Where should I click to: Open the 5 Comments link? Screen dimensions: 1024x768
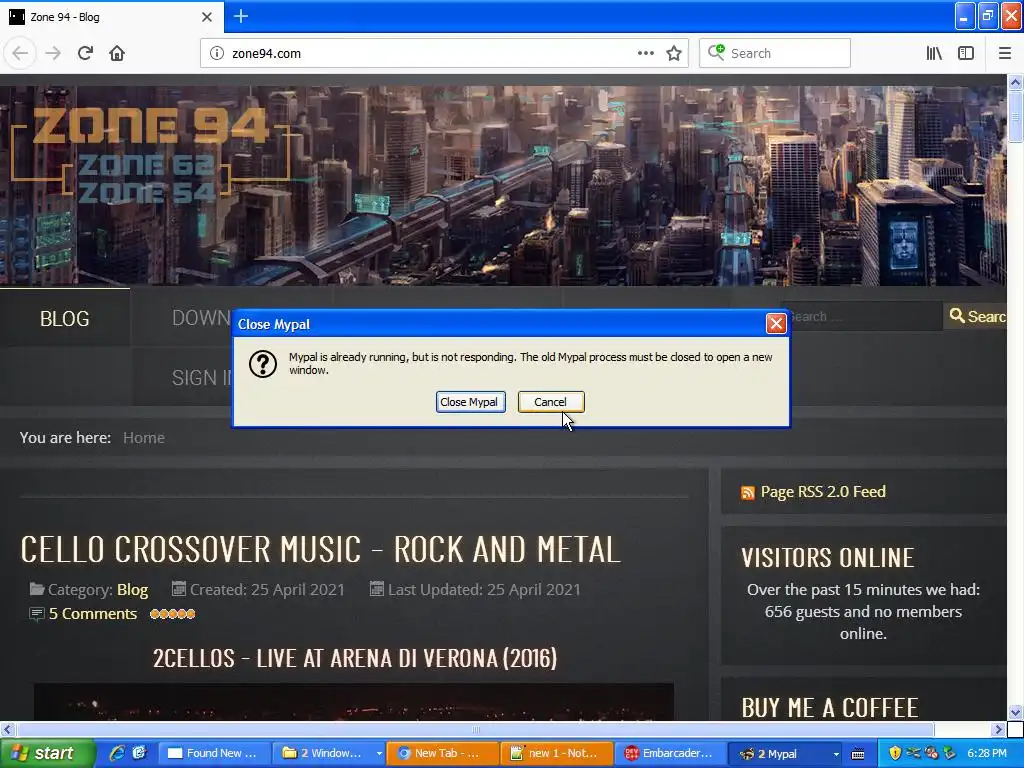pyautogui.click(x=93, y=614)
